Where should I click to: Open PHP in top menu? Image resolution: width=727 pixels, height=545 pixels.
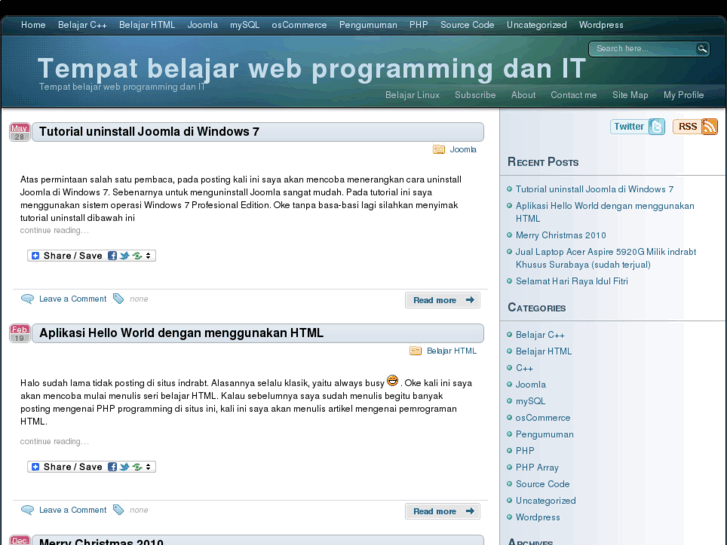click(x=419, y=25)
